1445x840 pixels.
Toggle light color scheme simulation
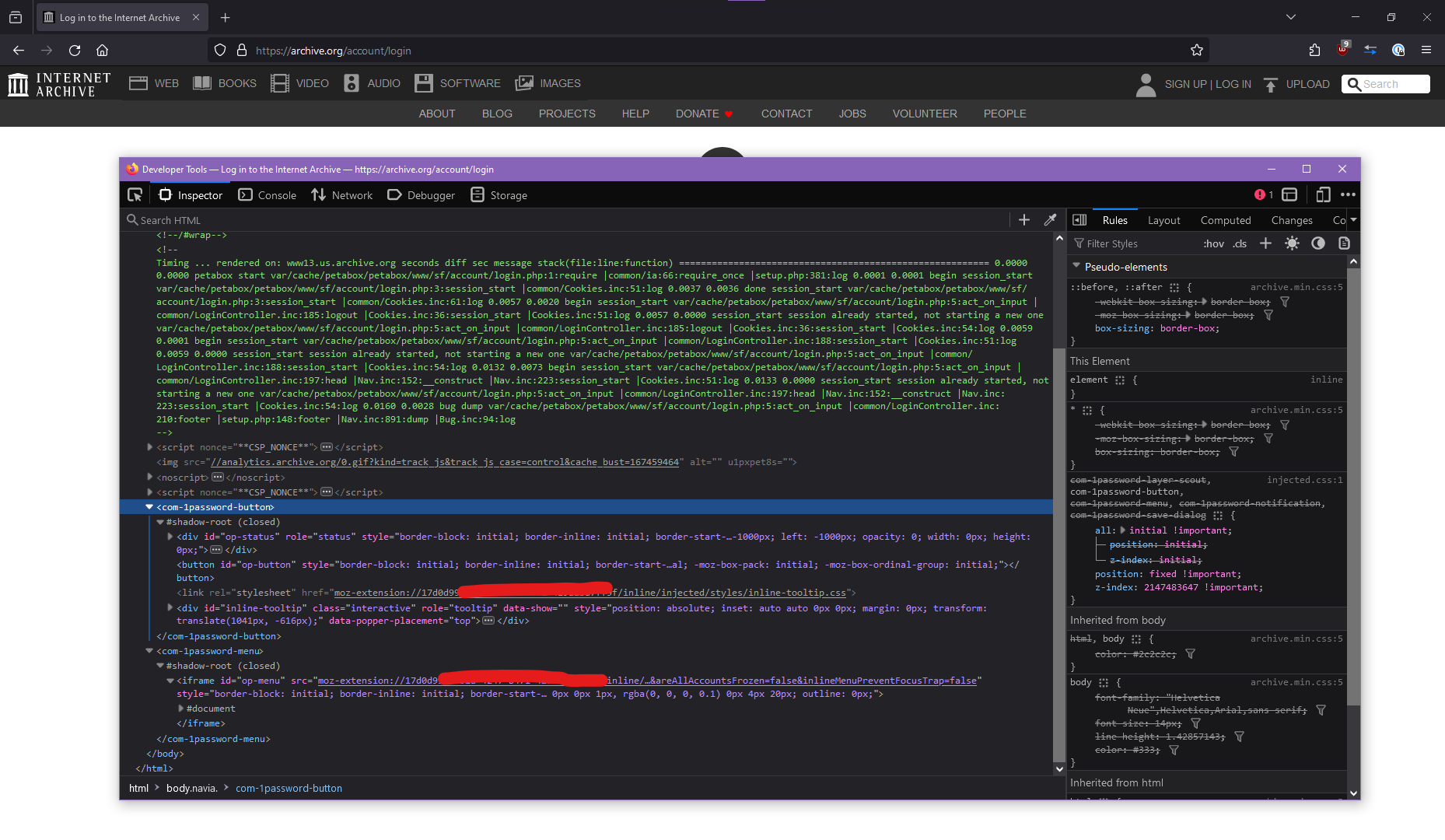pyautogui.click(x=1292, y=243)
